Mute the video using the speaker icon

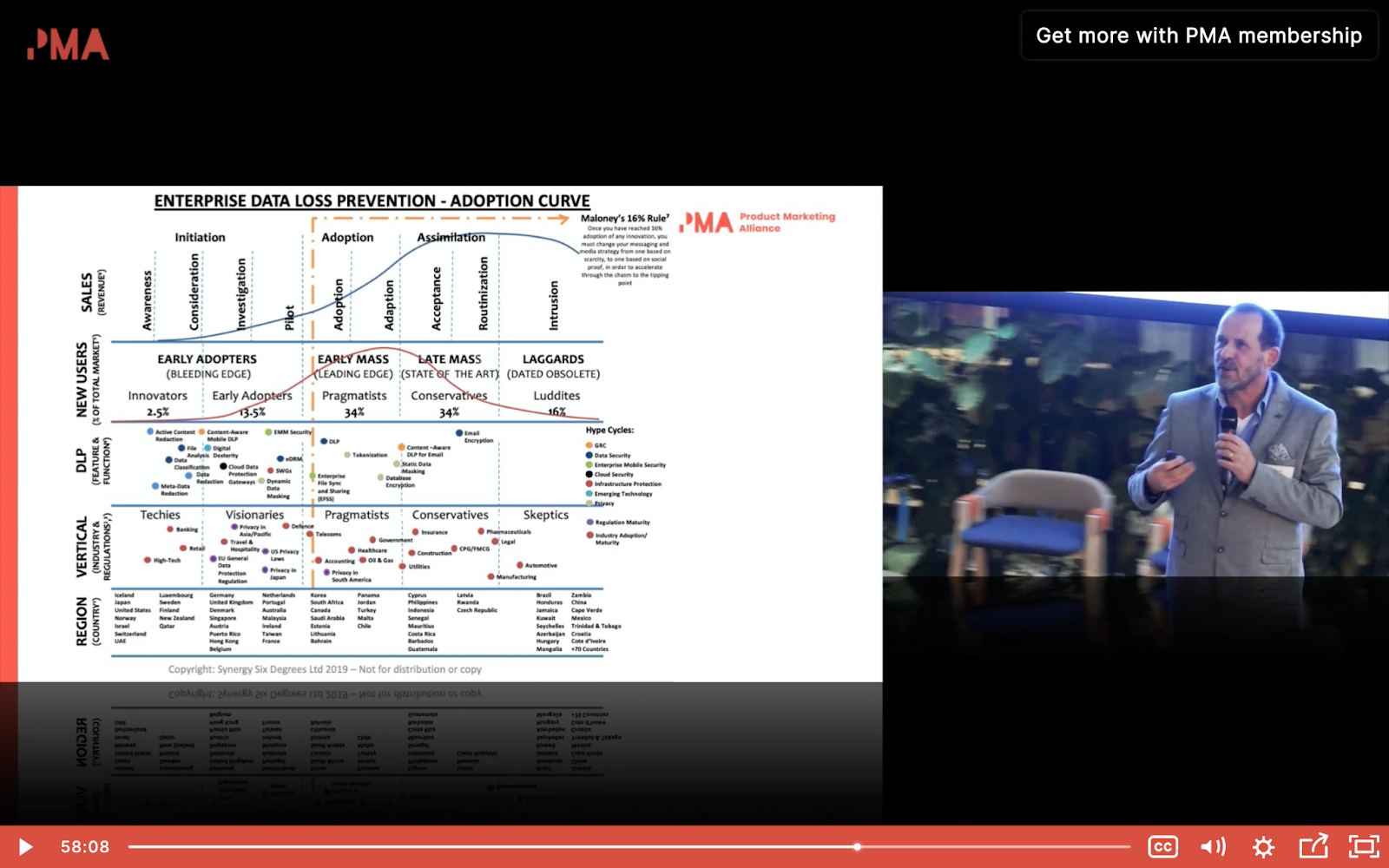[1213, 846]
